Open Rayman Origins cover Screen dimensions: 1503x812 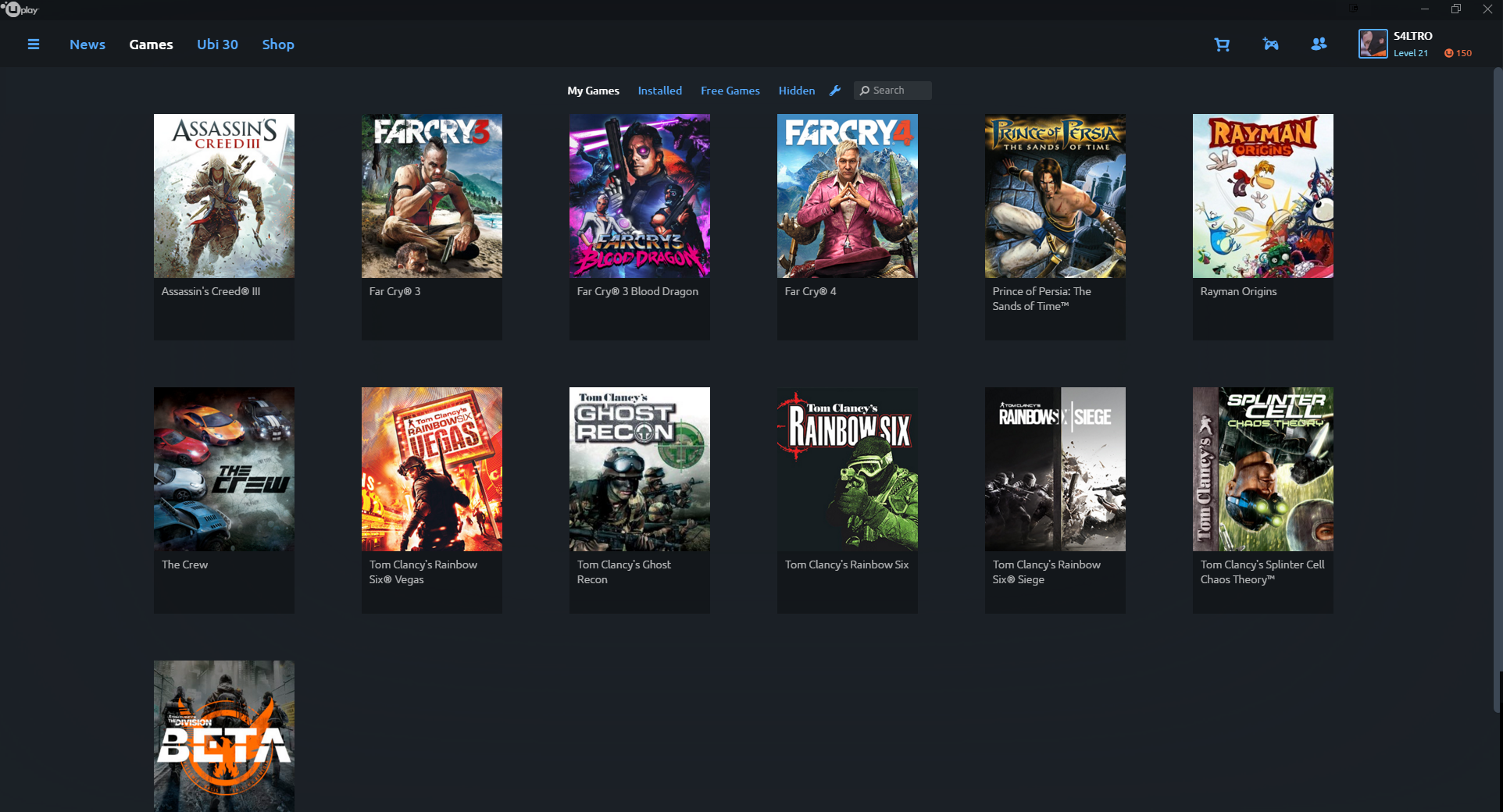coord(1263,196)
